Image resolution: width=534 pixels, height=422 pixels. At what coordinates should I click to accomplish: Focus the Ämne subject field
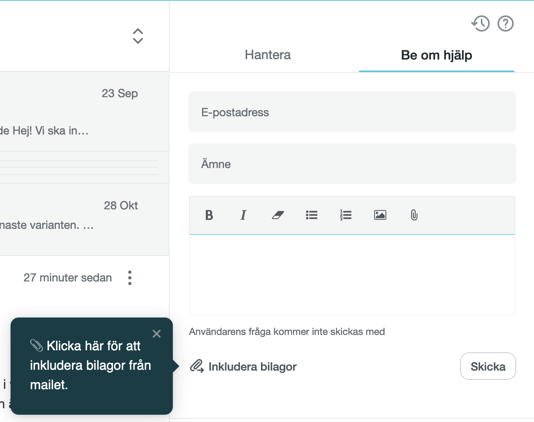click(352, 164)
